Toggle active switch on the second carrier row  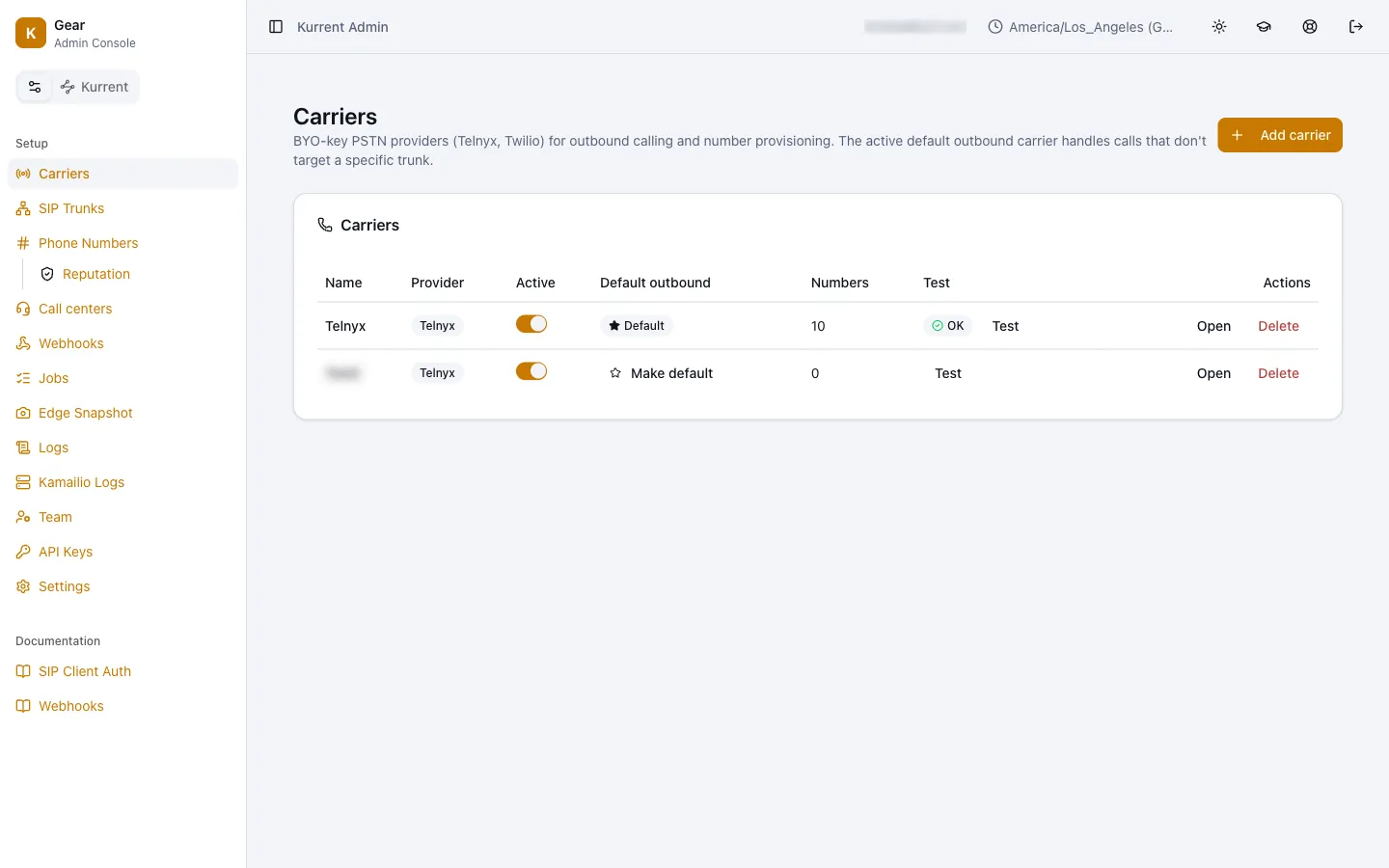[x=531, y=371]
